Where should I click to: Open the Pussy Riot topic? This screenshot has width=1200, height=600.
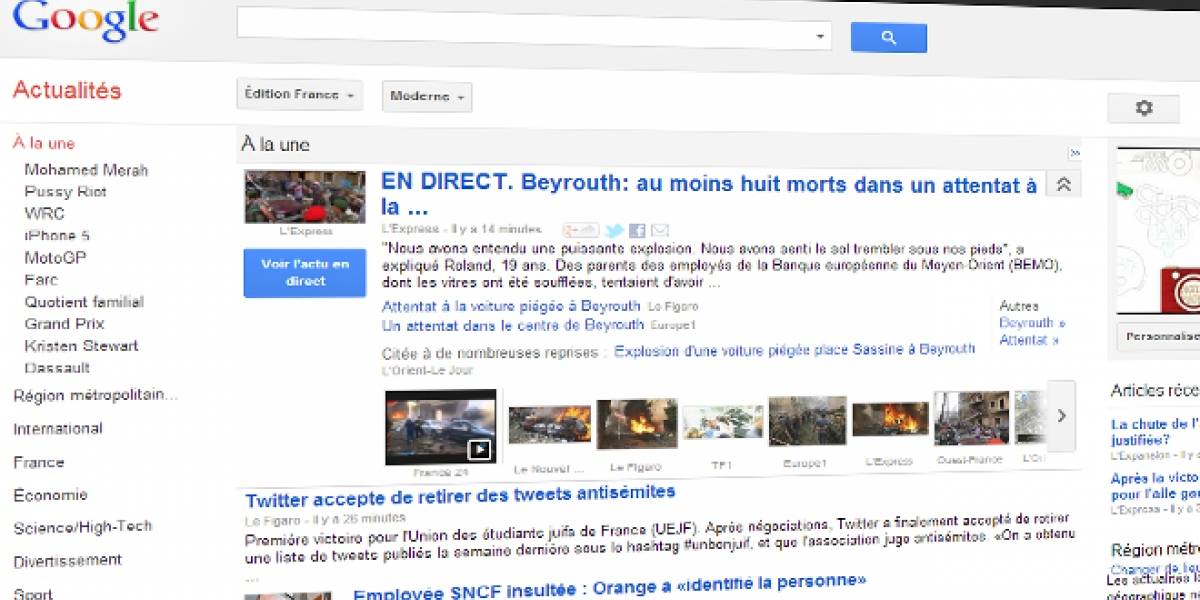click(65, 192)
